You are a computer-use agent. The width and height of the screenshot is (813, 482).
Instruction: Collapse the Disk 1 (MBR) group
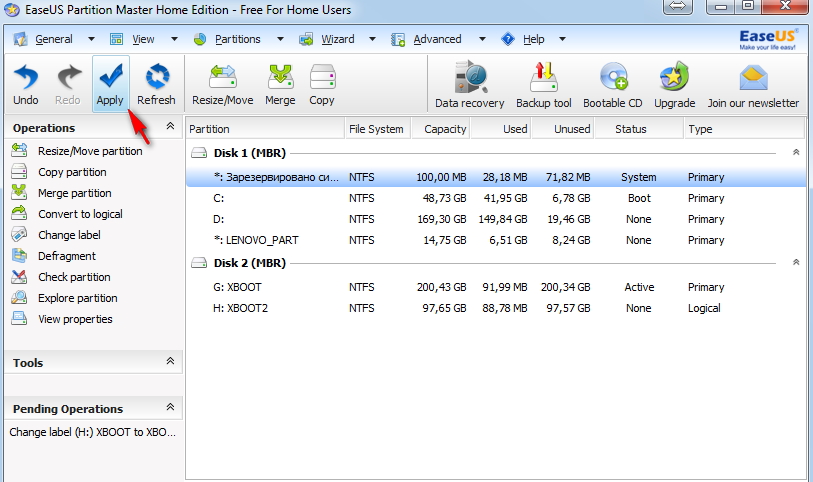click(x=796, y=152)
